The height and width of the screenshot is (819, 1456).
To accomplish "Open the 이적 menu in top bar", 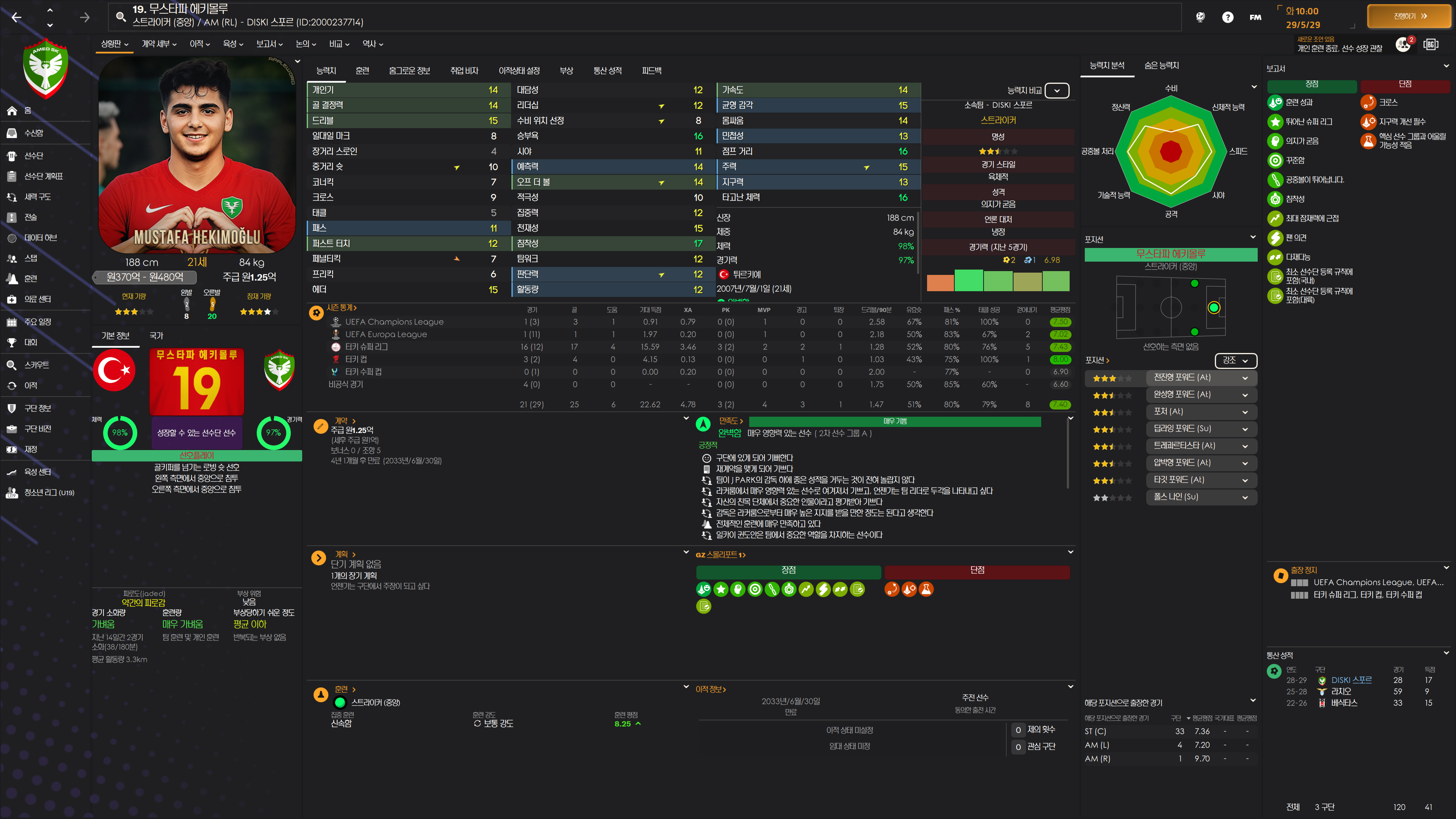I will 199,44.
